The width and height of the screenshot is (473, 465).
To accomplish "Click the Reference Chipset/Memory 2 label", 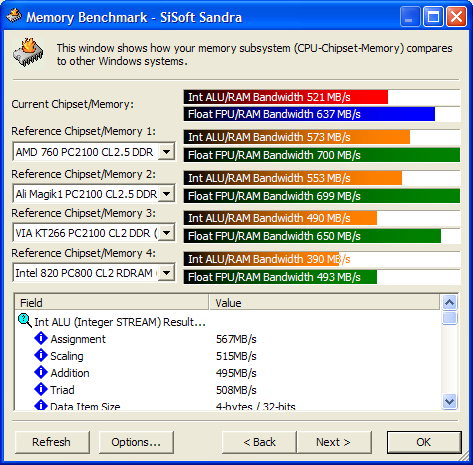I will tap(84, 174).
